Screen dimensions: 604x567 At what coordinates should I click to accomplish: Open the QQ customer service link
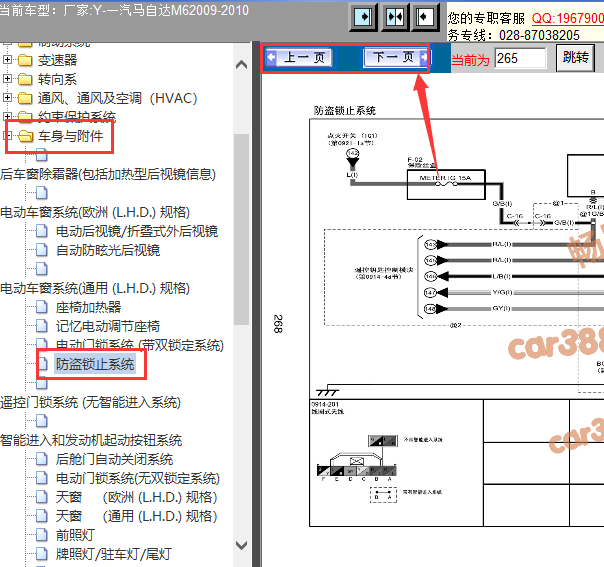pyautogui.click(x=567, y=18)
